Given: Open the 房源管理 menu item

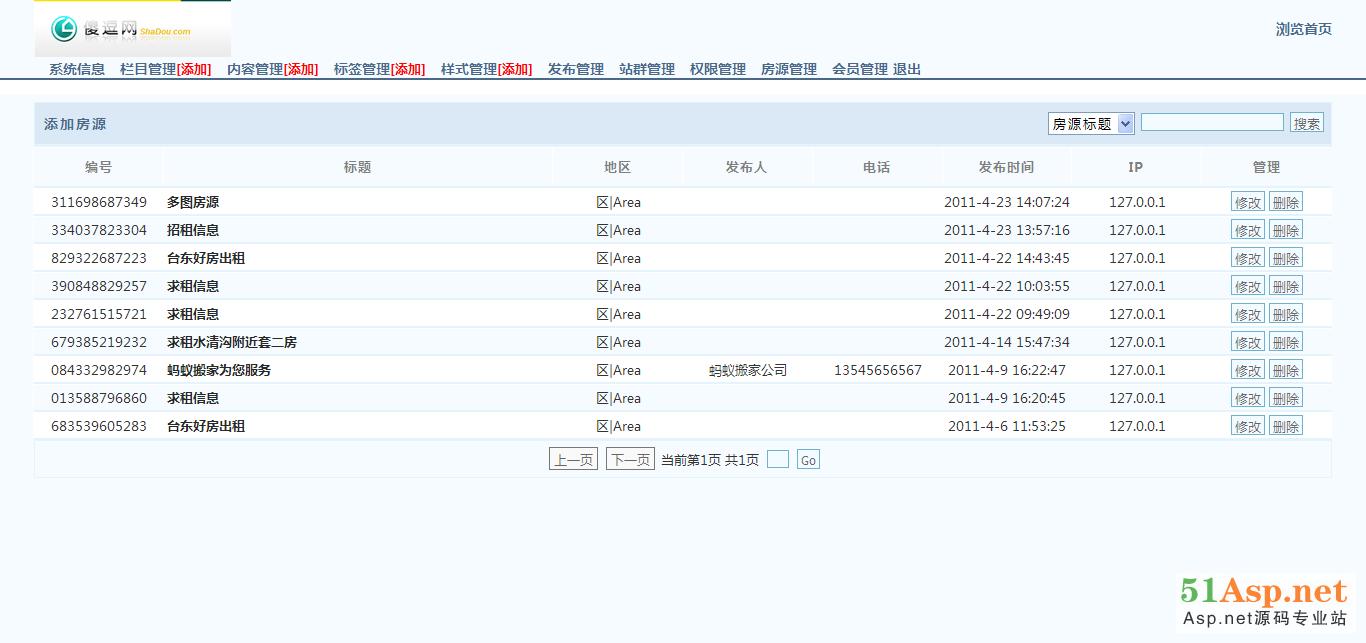Looking at the screenshot, I should point(789,69).
